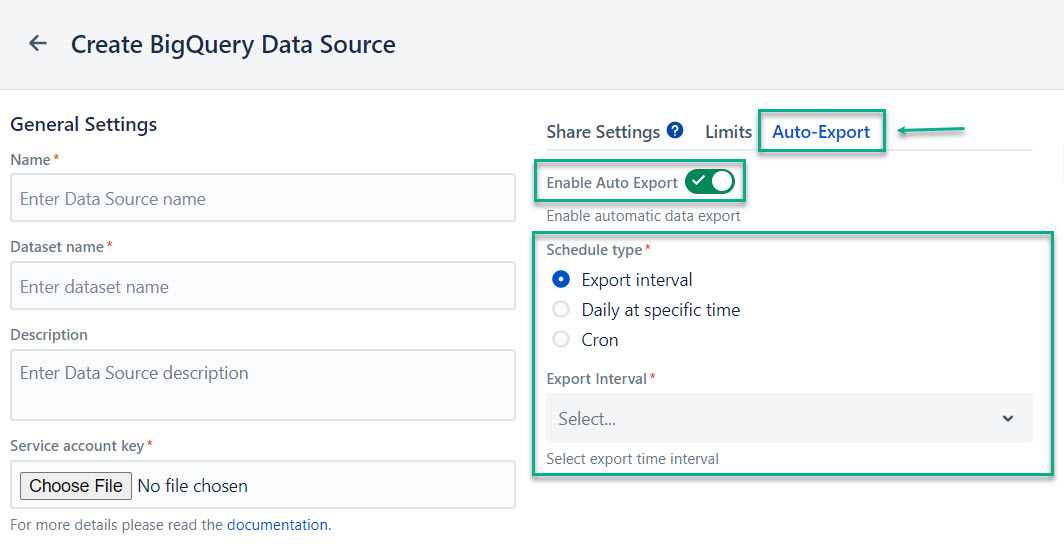Click the help icon beside Share Settings
Image resolution: width=1064 pixels, height=553 pixels.
click(x=675, y=131)
